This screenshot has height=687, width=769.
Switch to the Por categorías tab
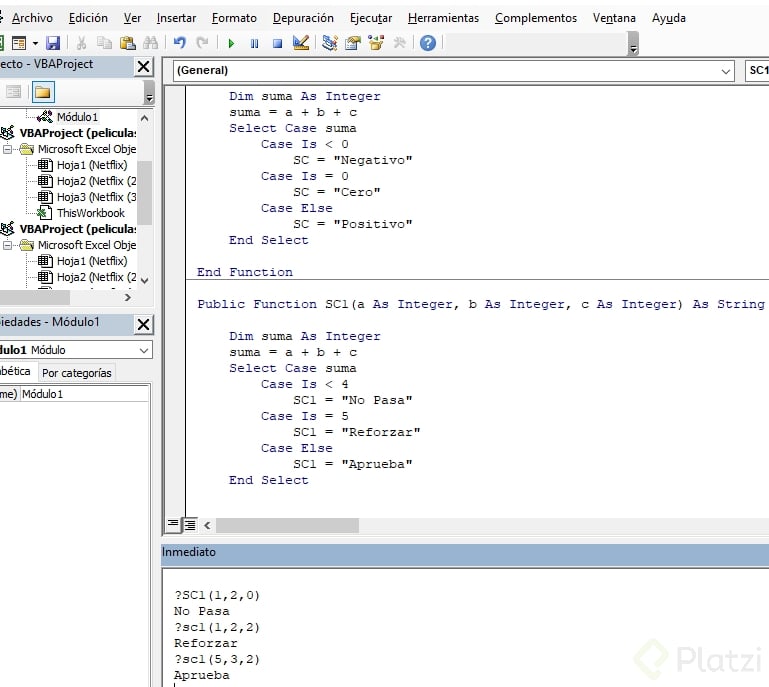[77, 373]
